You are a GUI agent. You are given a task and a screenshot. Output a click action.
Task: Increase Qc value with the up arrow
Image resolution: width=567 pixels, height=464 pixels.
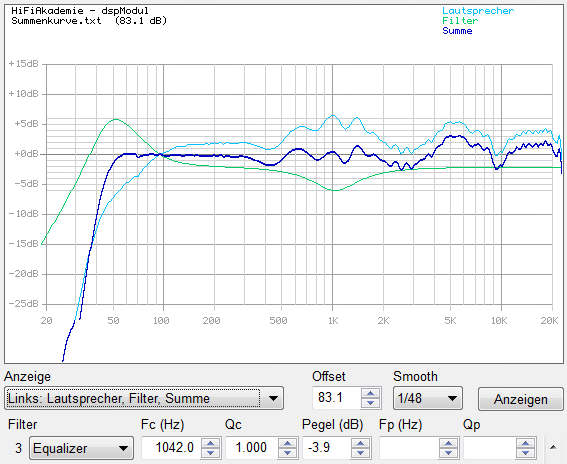click(x=287, y=443)
